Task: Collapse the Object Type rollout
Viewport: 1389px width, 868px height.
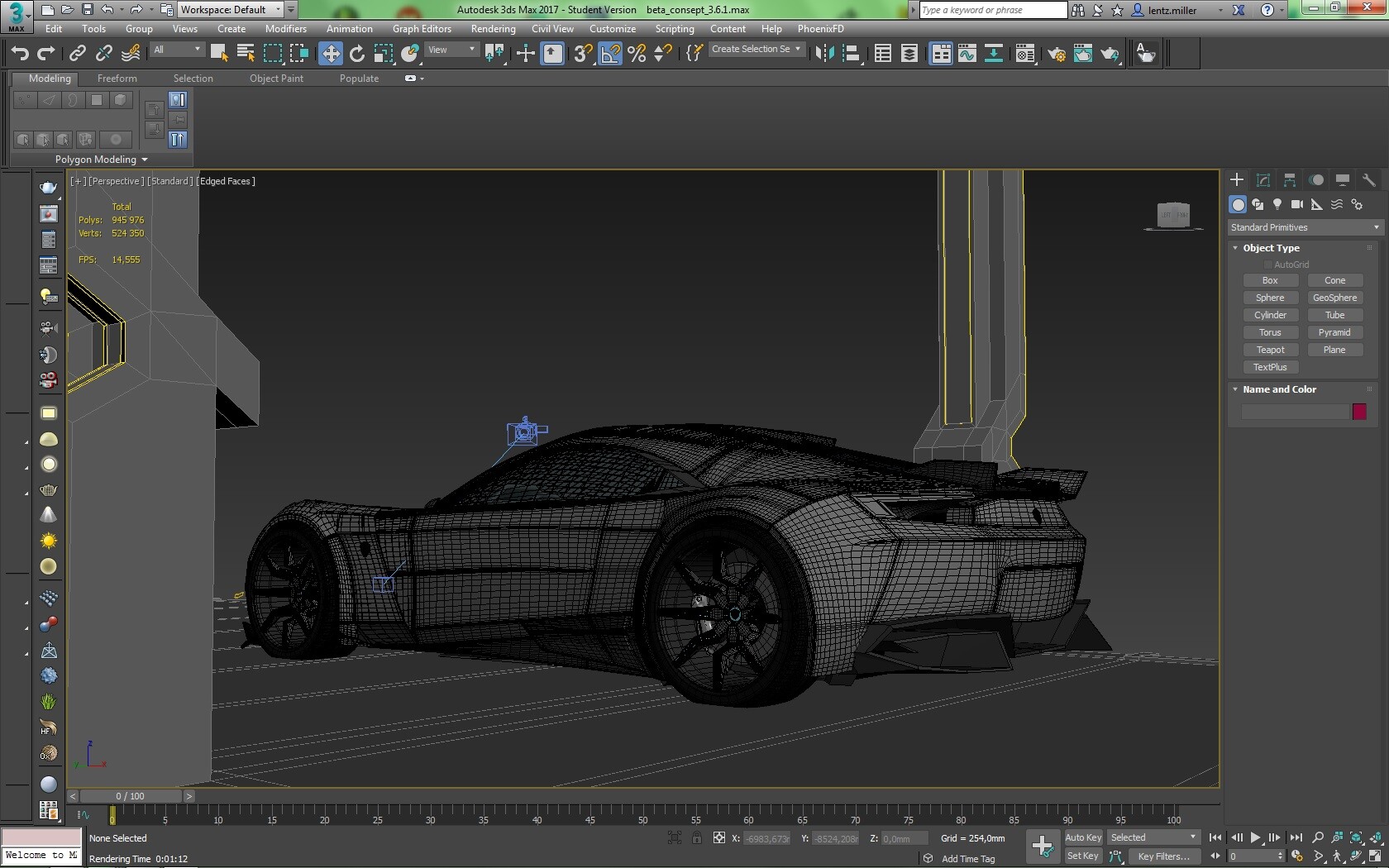Action: coord(1271,248)
